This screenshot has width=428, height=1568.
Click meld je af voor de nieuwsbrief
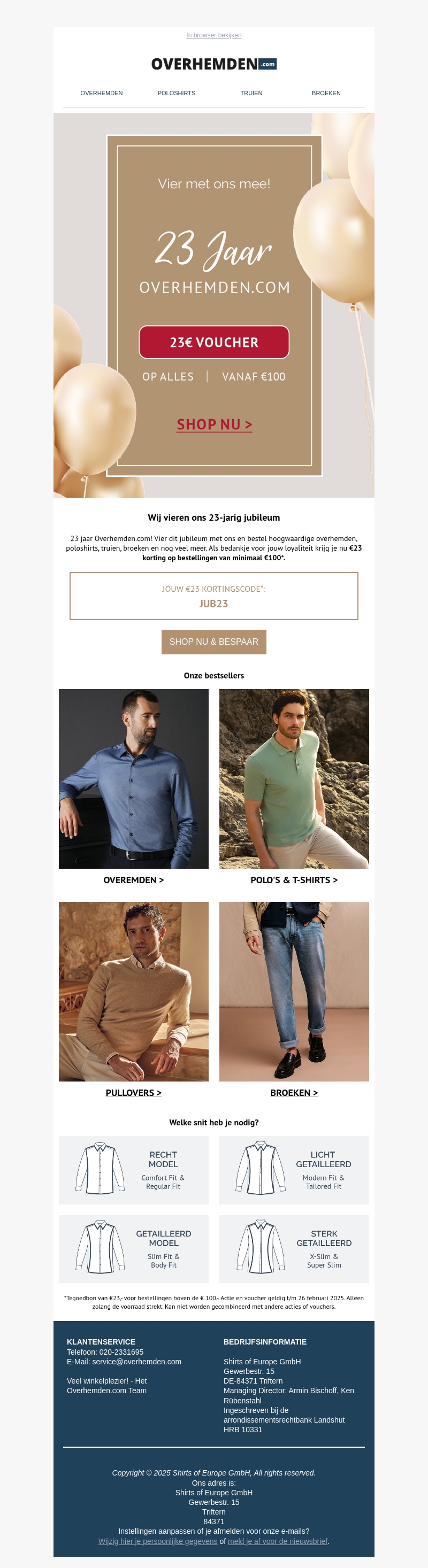278,1541
